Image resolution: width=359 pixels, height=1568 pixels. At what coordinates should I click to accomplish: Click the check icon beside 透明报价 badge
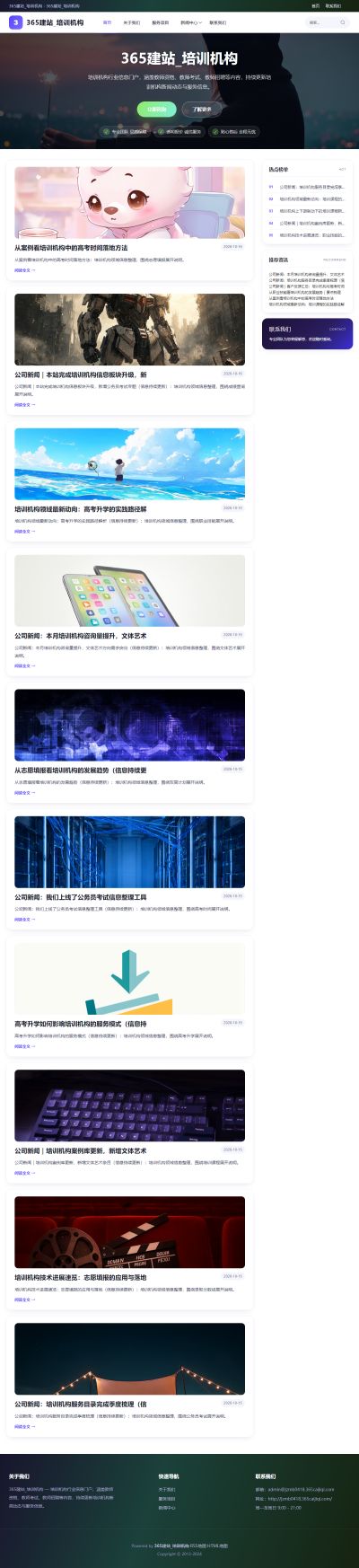[x=162, y=131]
